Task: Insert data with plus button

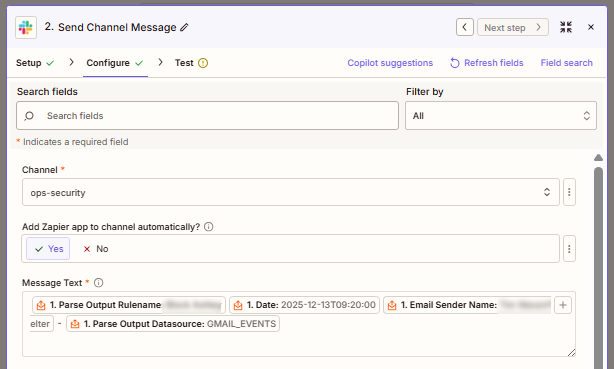Action: click(x=563, y=305)
